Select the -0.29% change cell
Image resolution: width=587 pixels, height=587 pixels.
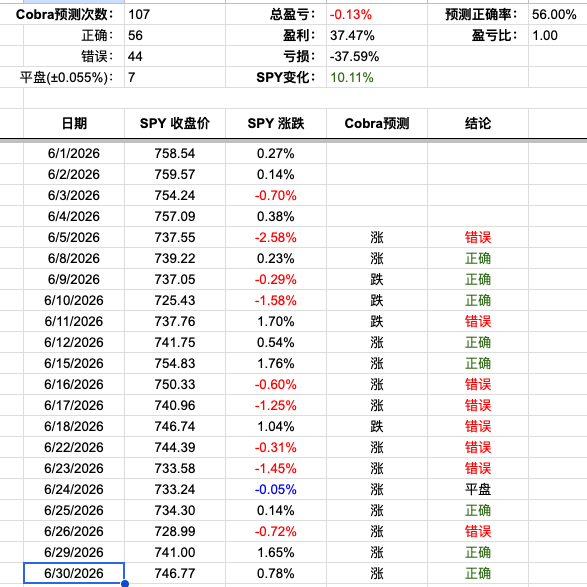276,279
